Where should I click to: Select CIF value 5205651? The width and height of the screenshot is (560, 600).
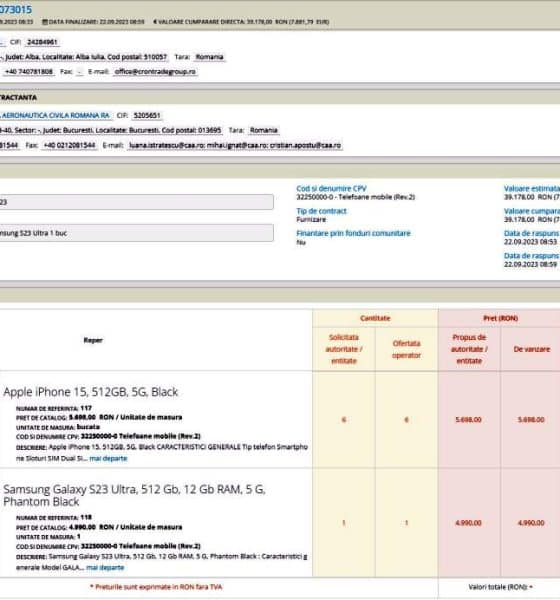(x=147, y=115)
